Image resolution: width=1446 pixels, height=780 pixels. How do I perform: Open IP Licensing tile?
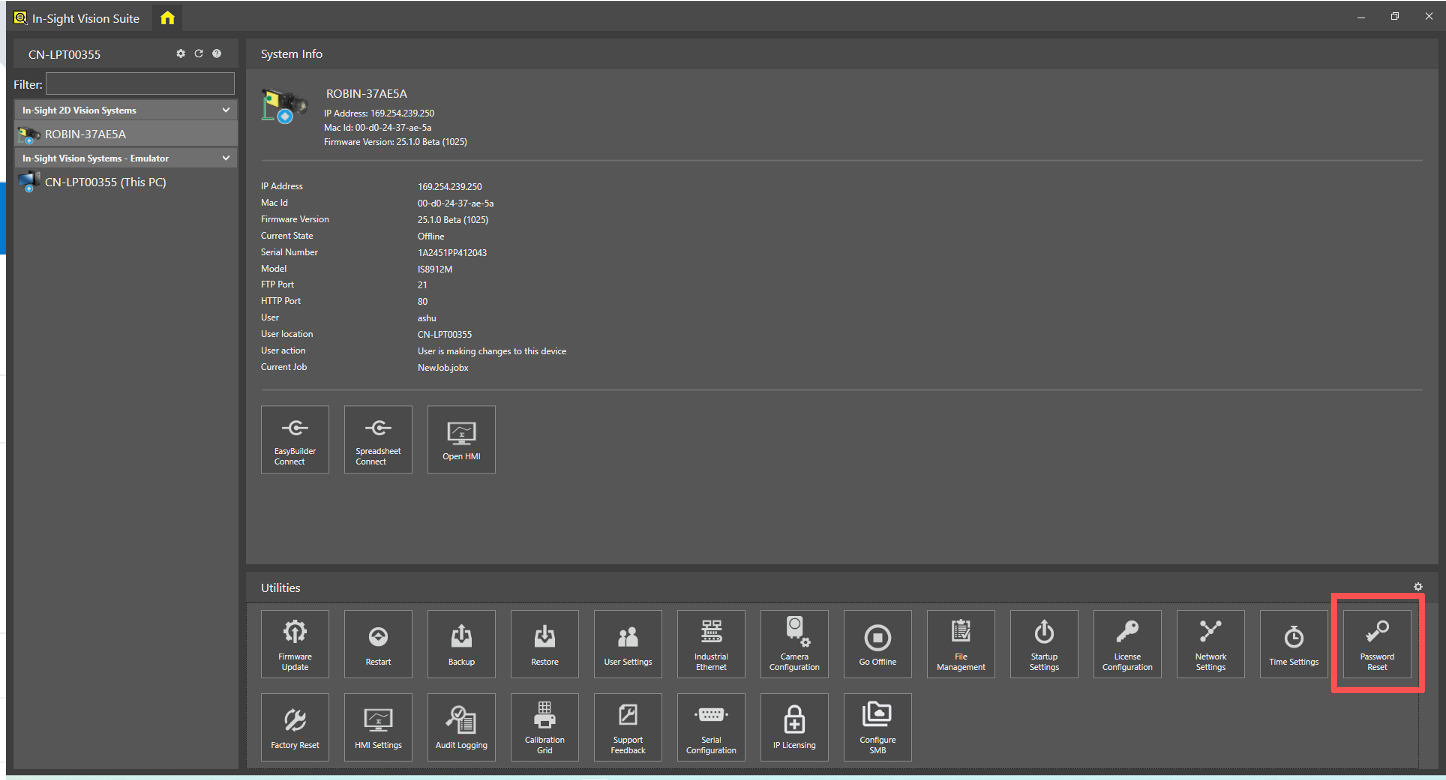tap(794, 727)
